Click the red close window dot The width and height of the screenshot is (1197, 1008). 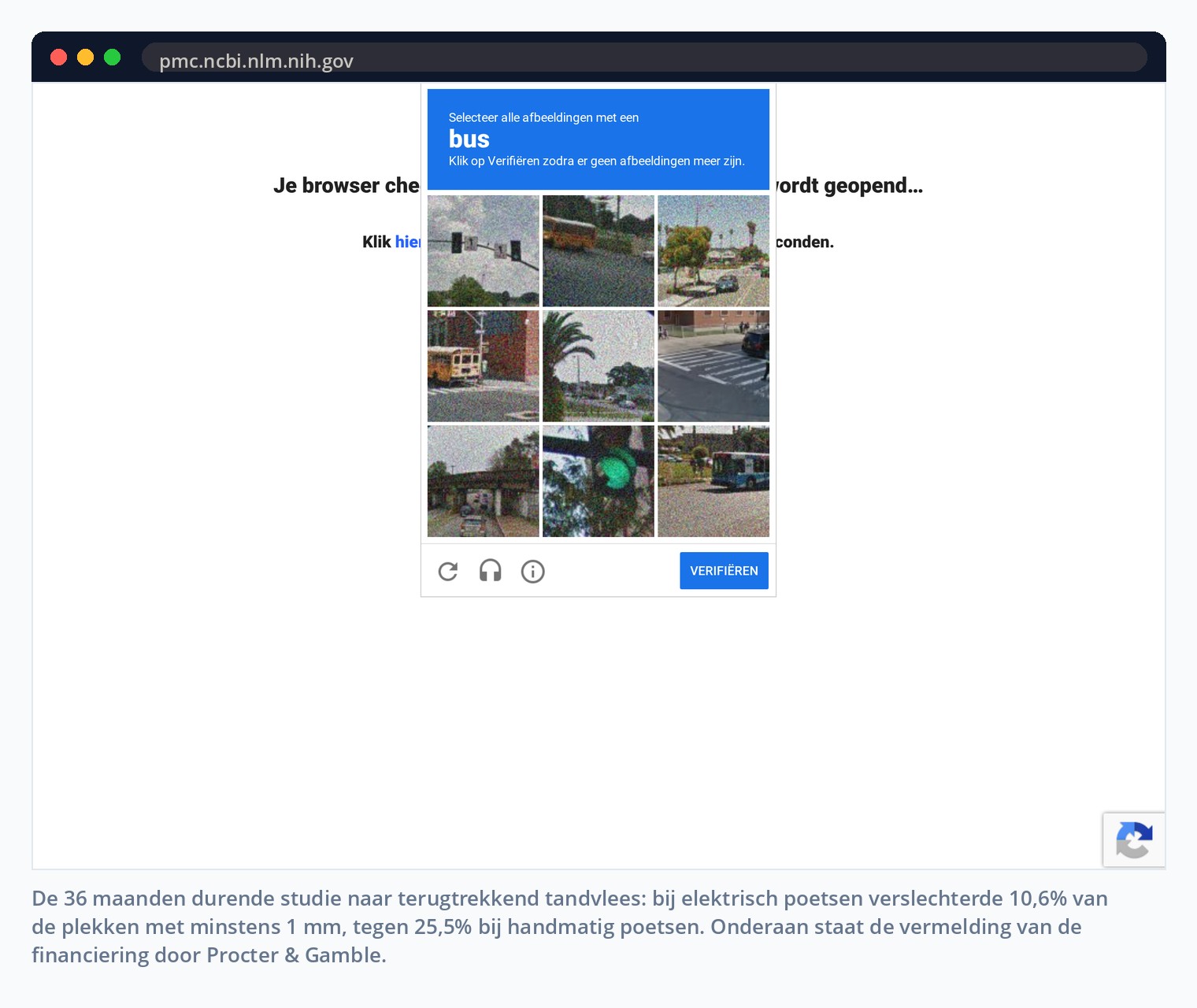click(x=59, y=57)
